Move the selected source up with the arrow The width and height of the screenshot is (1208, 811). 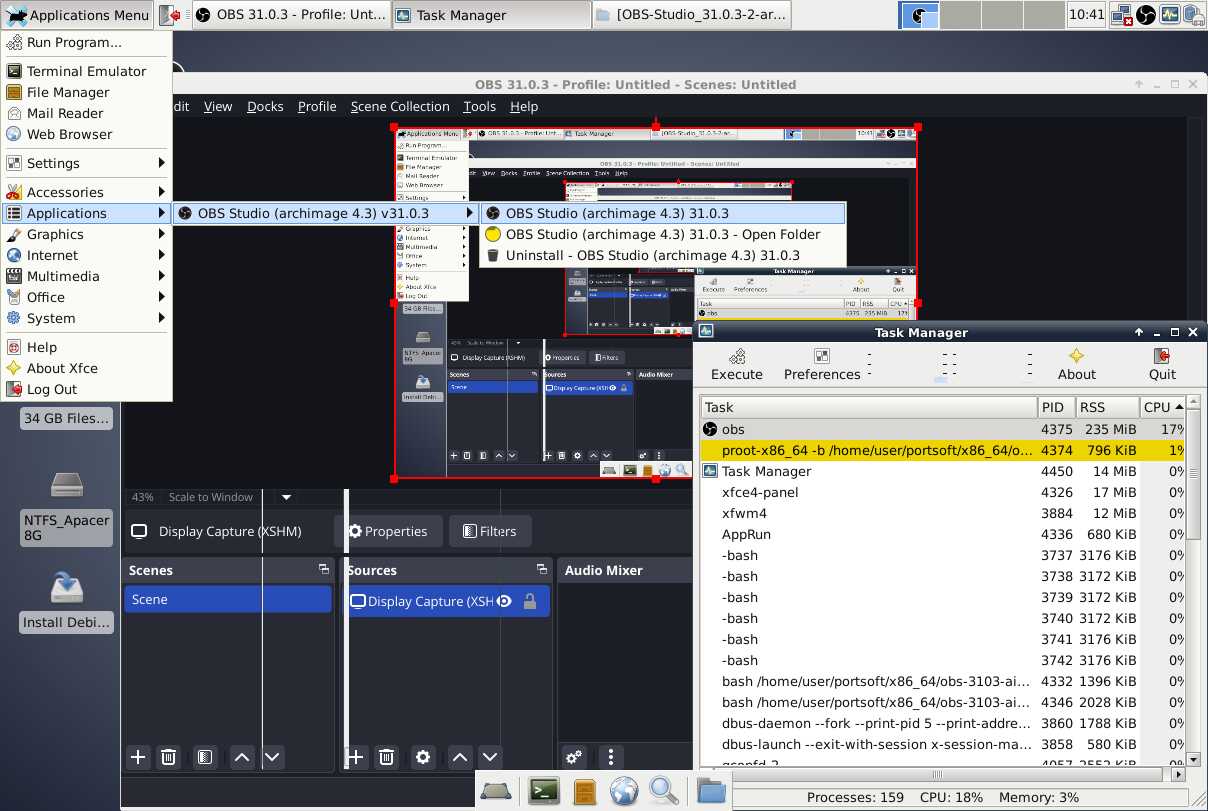tap(460, 757)
